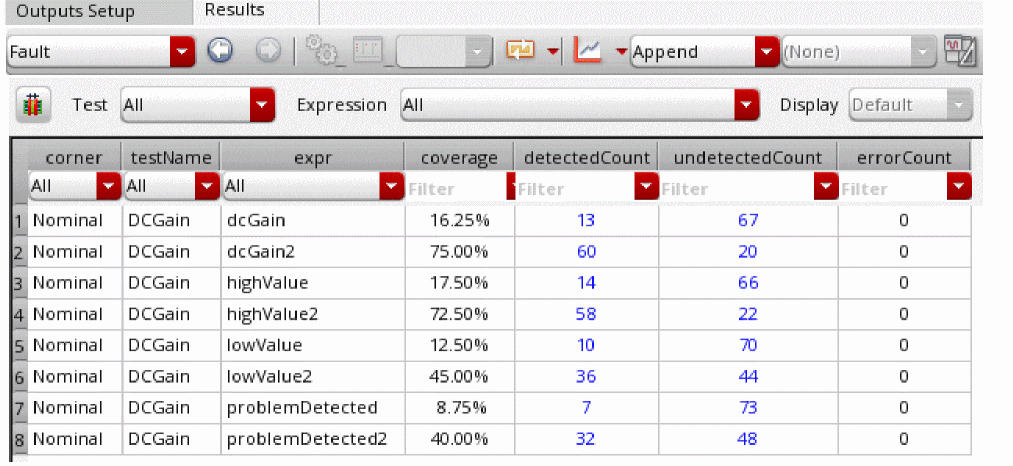The image size is (1013, 466).
Task: Sort by the undetectedCount column header
Action: click(748, 158)
